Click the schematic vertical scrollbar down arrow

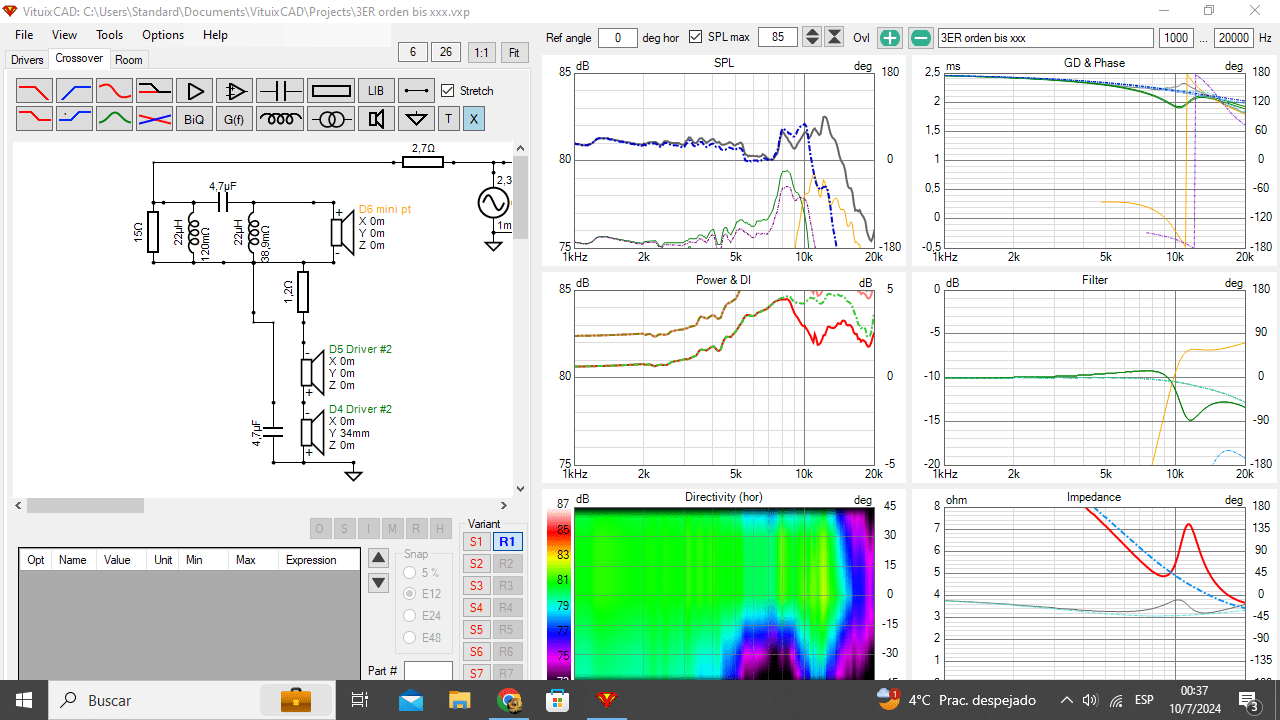click(x=520, y=489)
